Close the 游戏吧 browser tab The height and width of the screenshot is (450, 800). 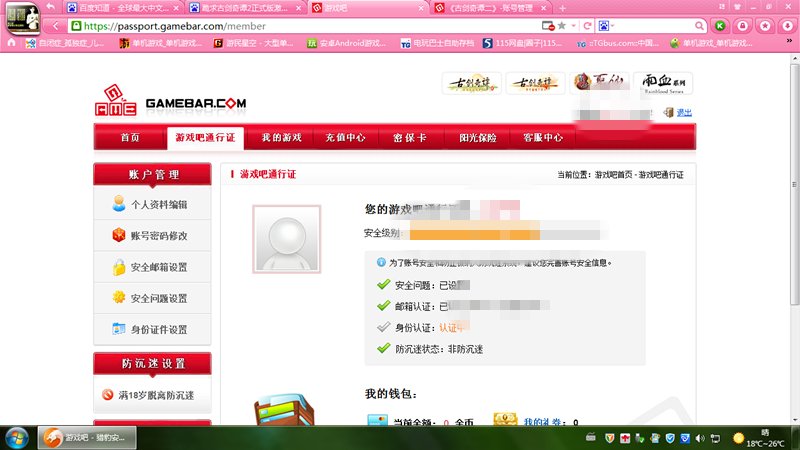click(x=421, y=8)
